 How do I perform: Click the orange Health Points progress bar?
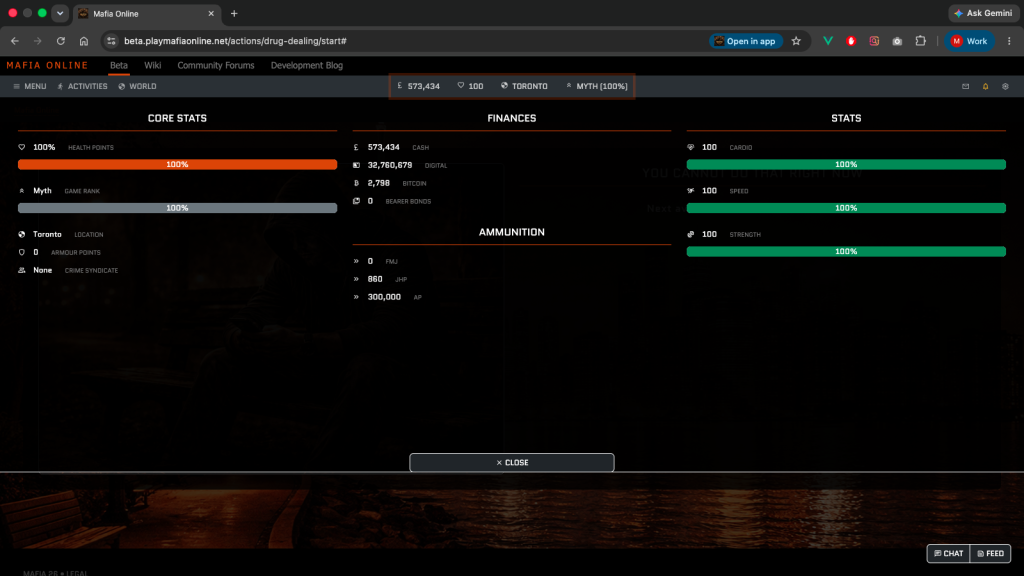(x=178, y=165)
